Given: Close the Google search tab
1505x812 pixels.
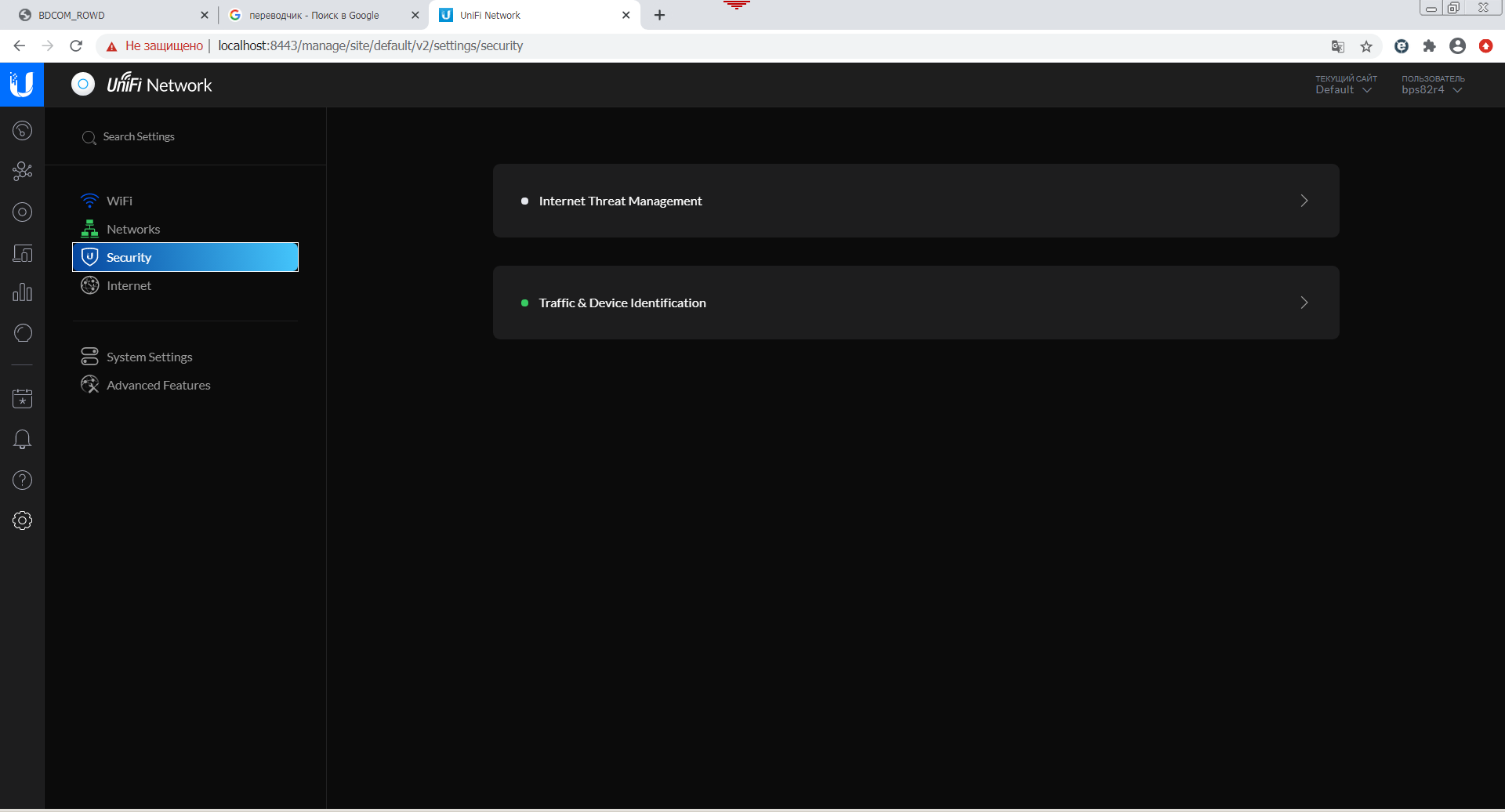Looking at the screenshot, I should pos(415,15).
